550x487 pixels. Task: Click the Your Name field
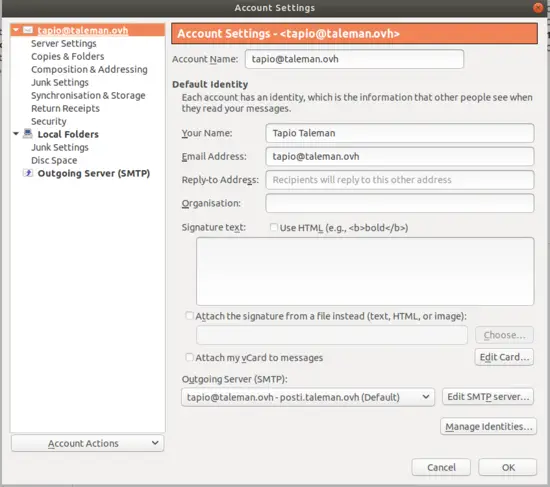pyautogui.click(x=400, y=133)
